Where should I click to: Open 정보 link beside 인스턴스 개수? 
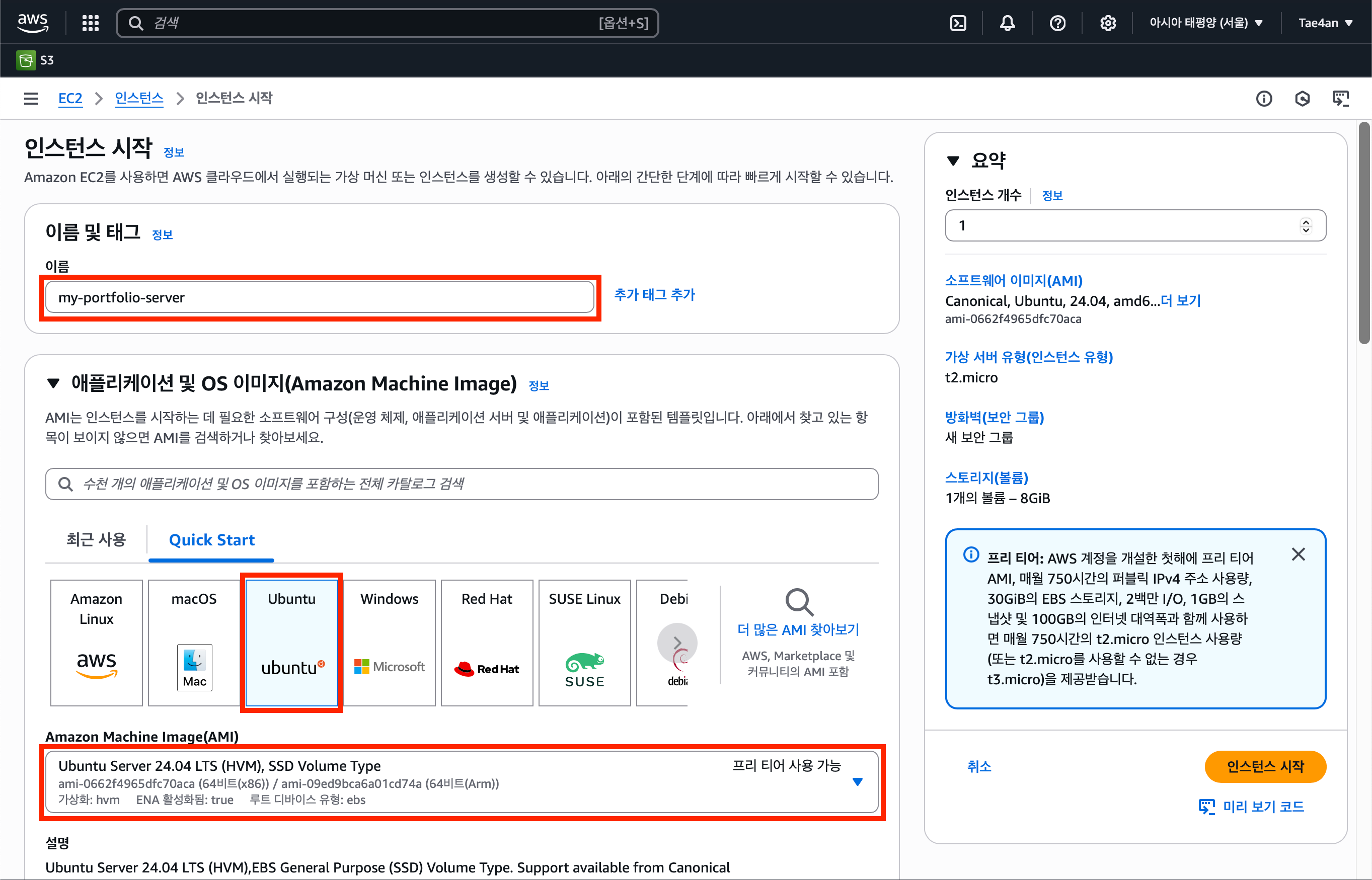(x=1052, y=195)
